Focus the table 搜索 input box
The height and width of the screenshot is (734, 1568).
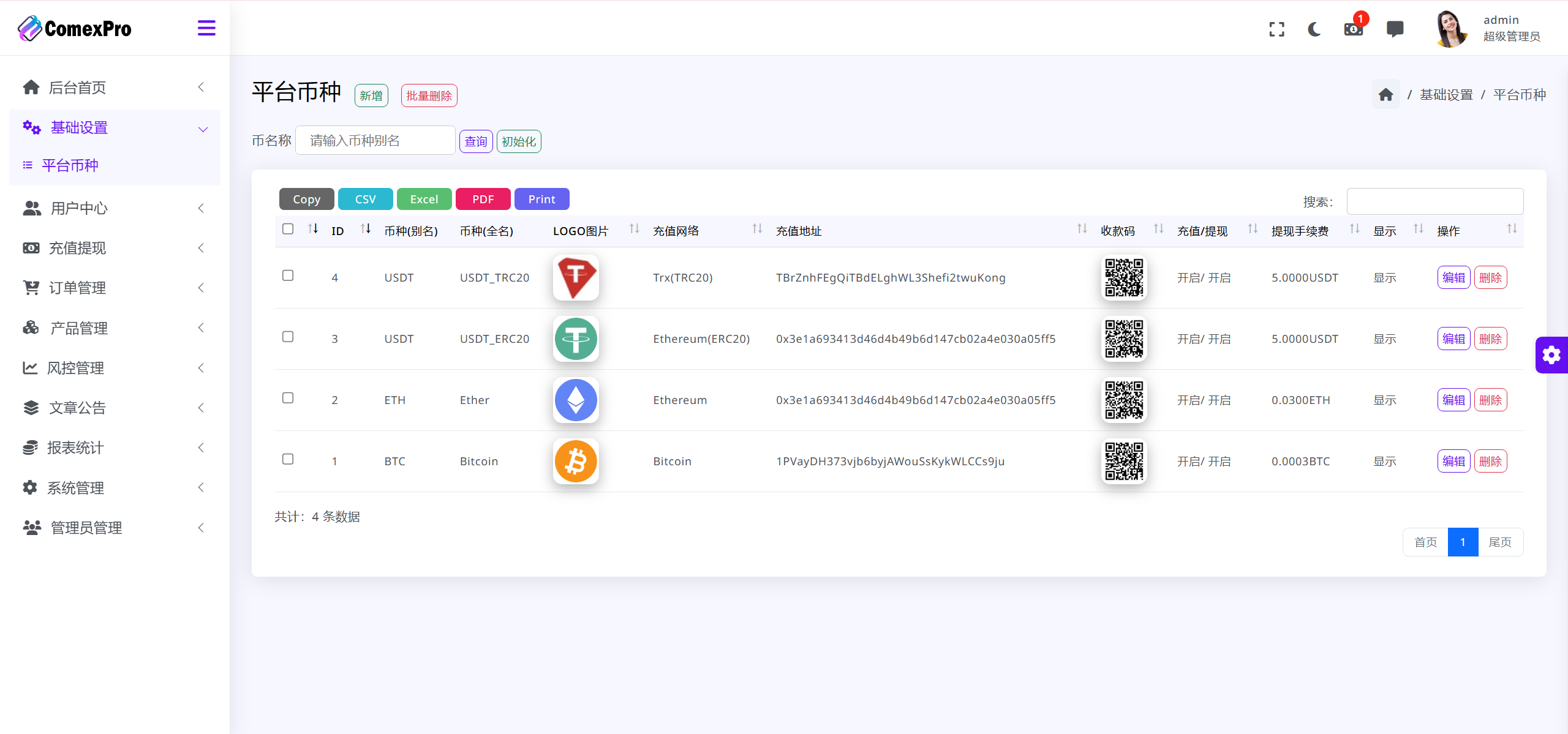click(1435, 201)
